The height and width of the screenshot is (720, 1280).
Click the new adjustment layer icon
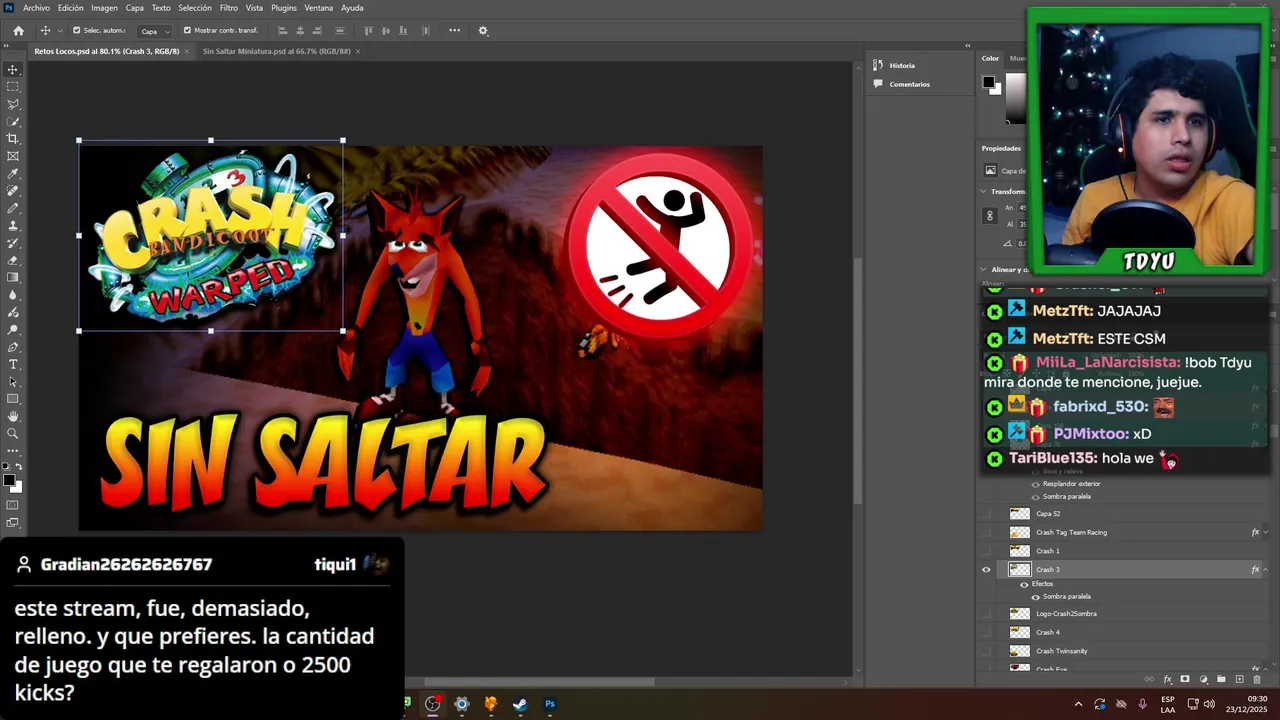[x=1203, y=679]
